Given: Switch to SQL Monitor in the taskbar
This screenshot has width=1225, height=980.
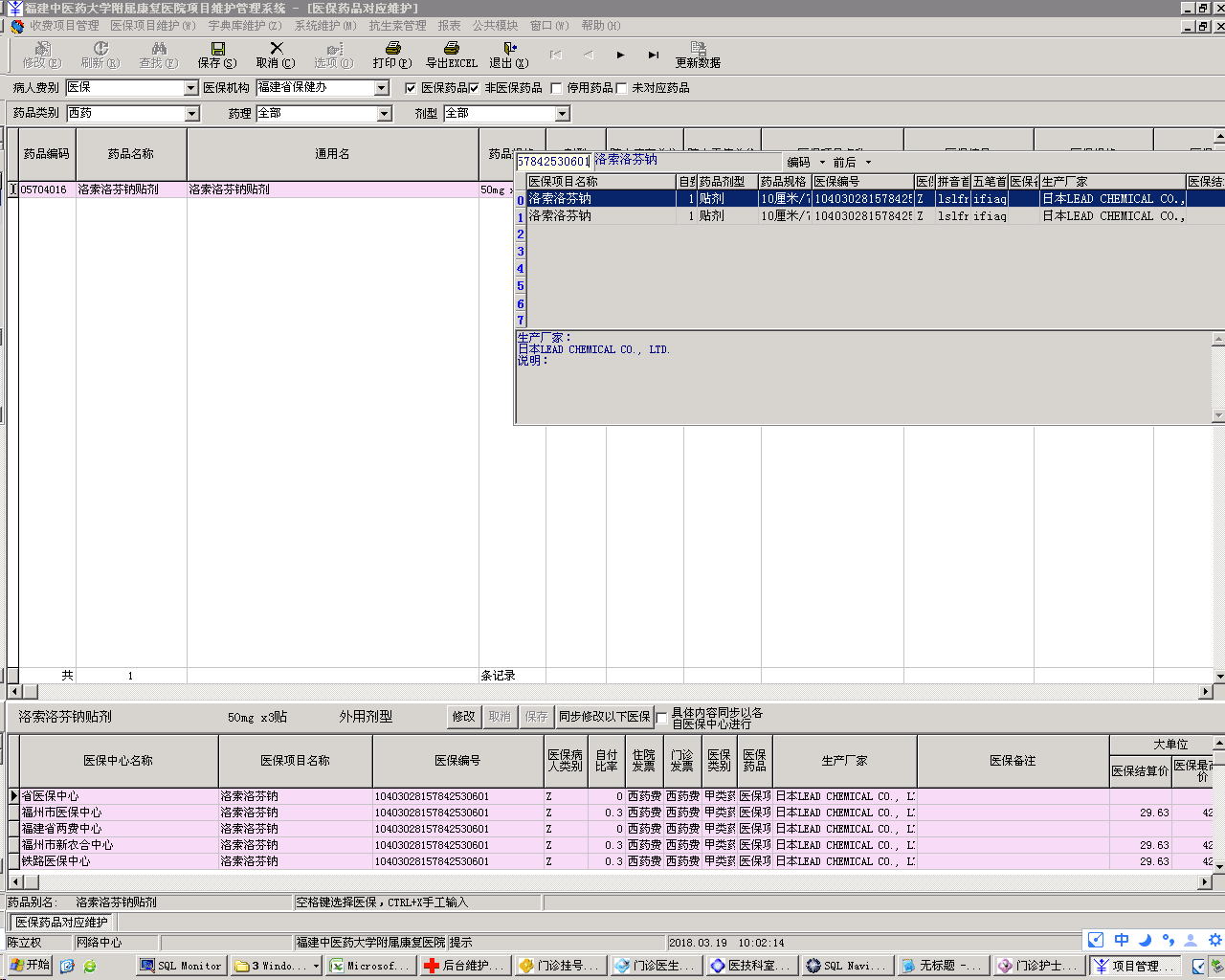Looking at the screenshot, I should coord(181,966).
